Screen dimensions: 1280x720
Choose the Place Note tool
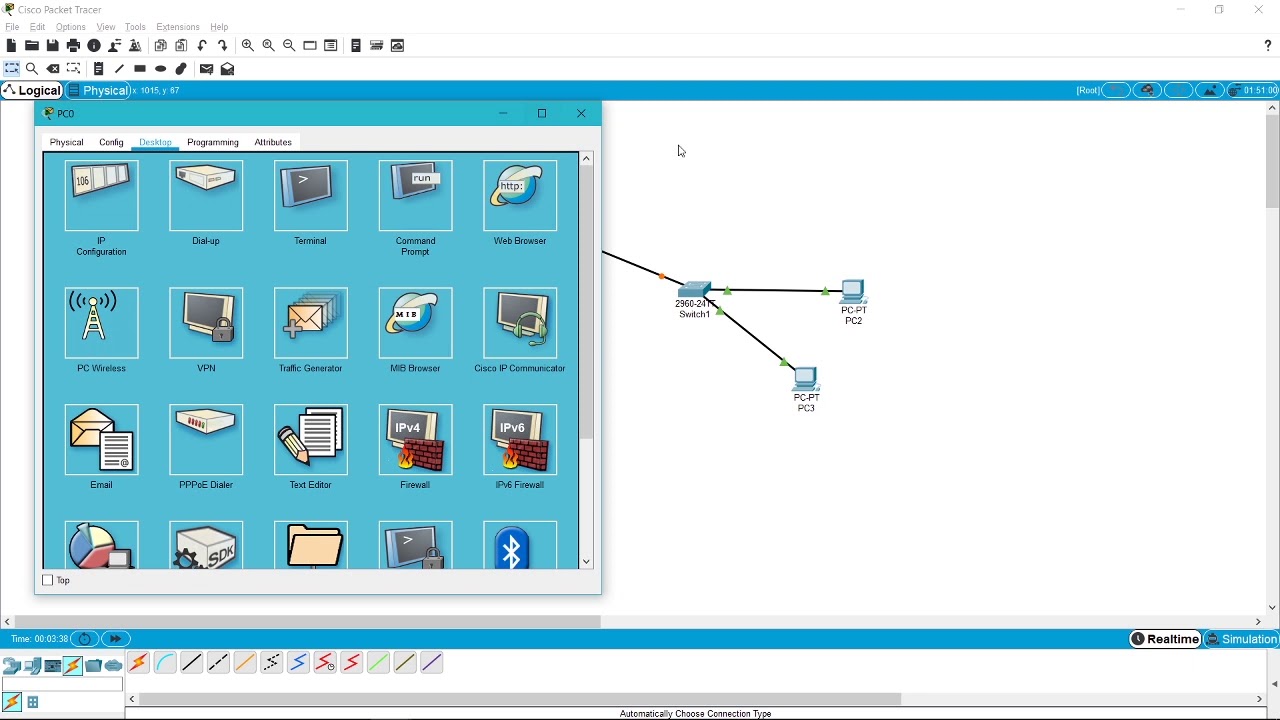98,69
